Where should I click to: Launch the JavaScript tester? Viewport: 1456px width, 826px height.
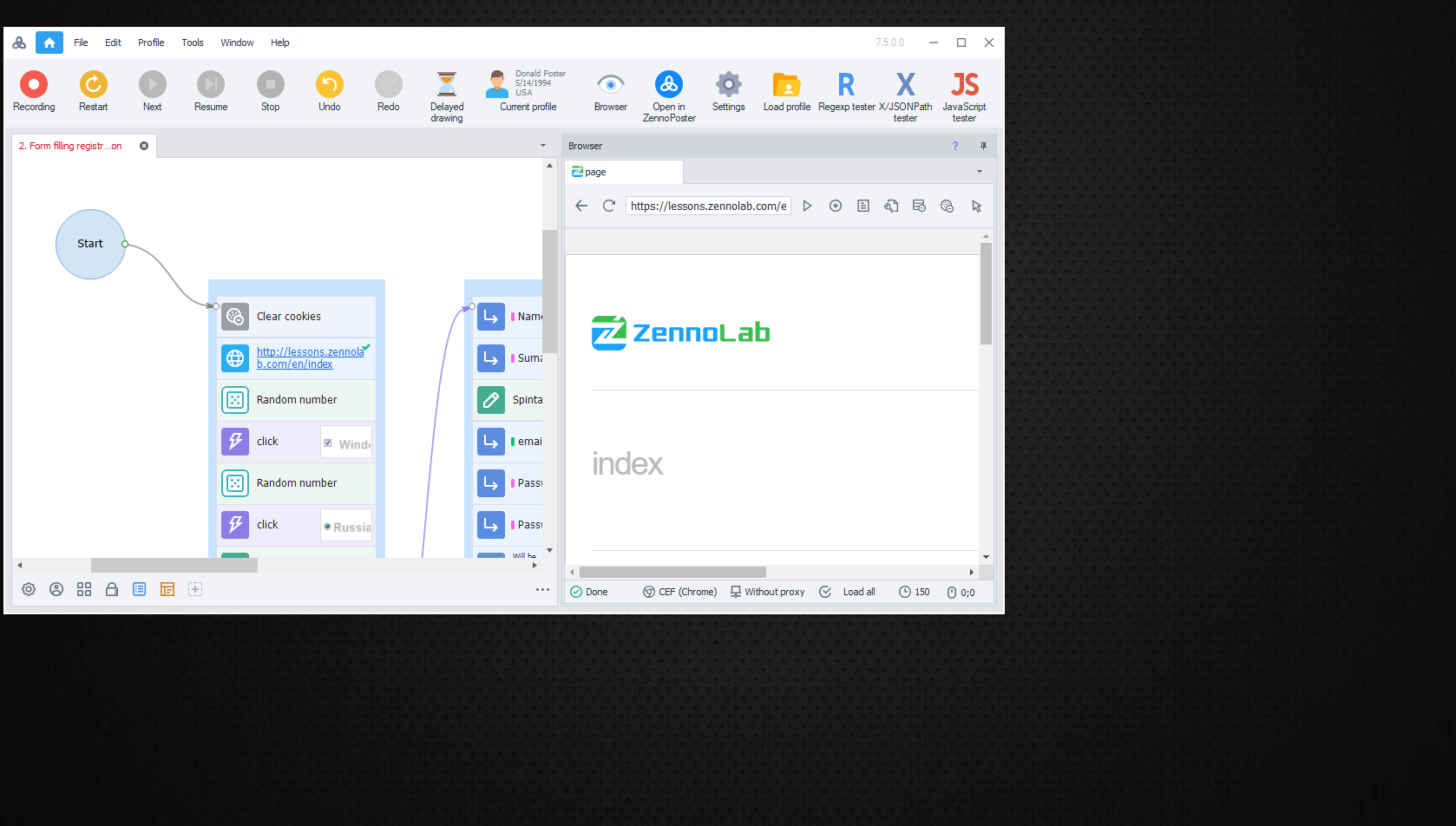point(963,84)
